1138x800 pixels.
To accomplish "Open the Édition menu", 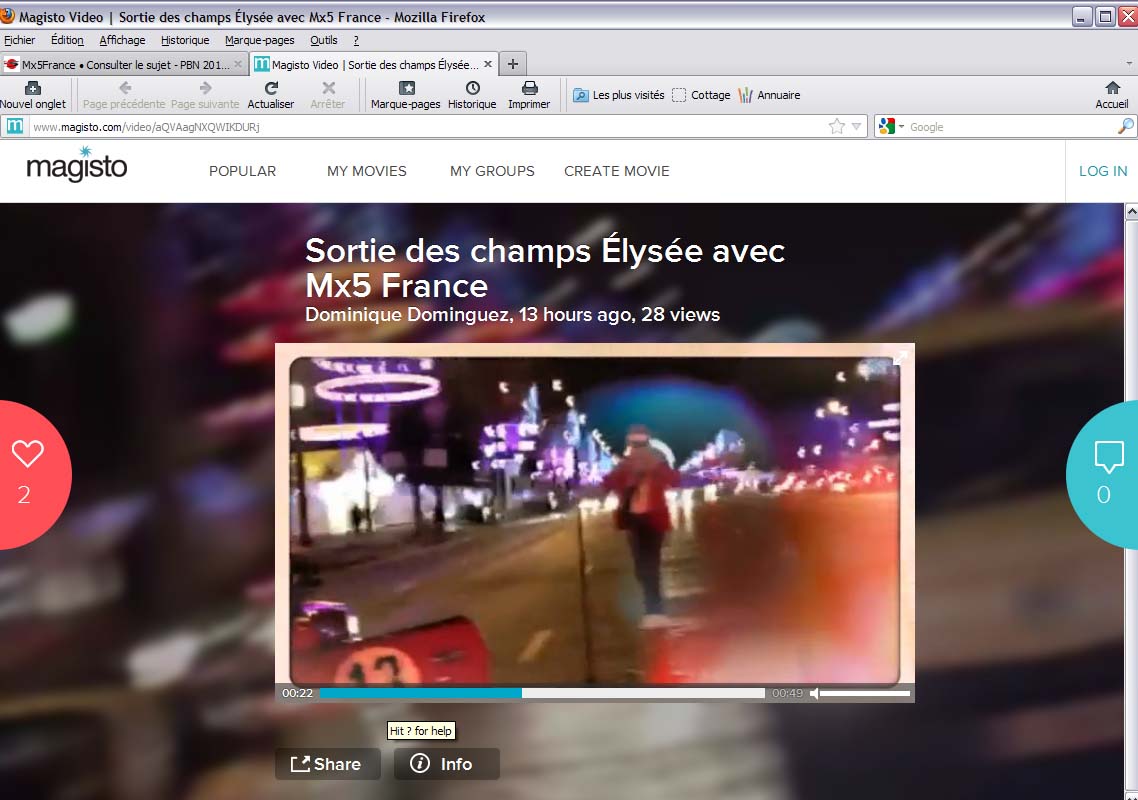I will 67,40.
